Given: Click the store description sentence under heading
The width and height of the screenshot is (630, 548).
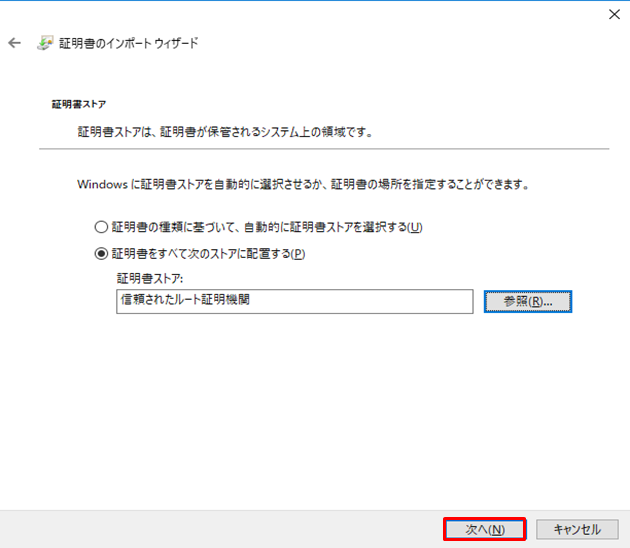Looking at the screenshot, I should point(227,131).
